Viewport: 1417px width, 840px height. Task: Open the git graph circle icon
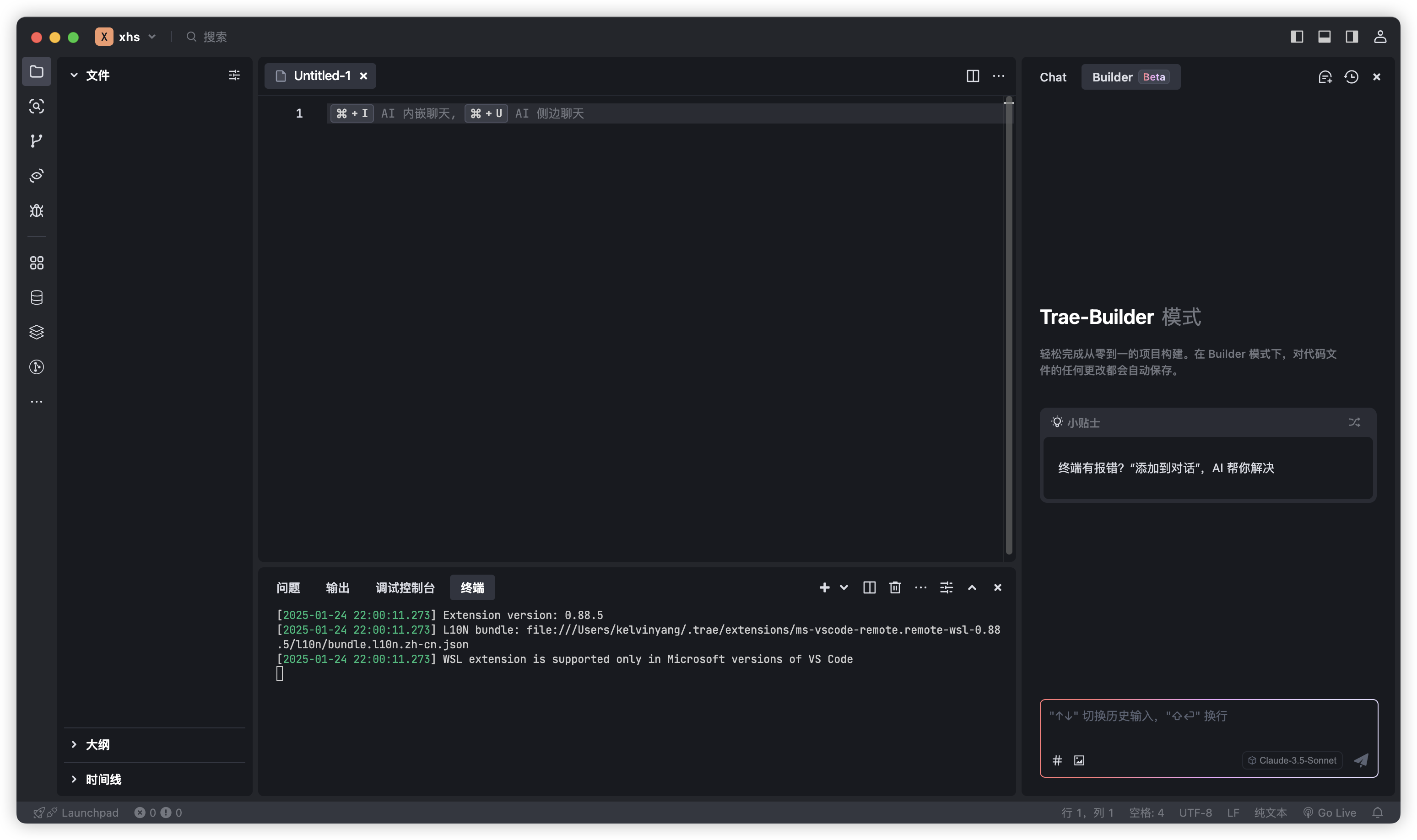[36, 367]
